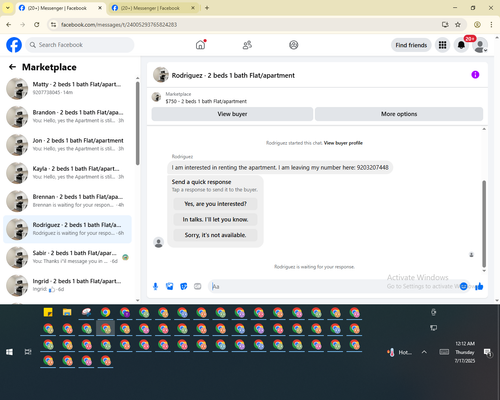Open the Chrome three-dot menu
The width and height of the screenshot is (500, 400).
pos(491,25)
